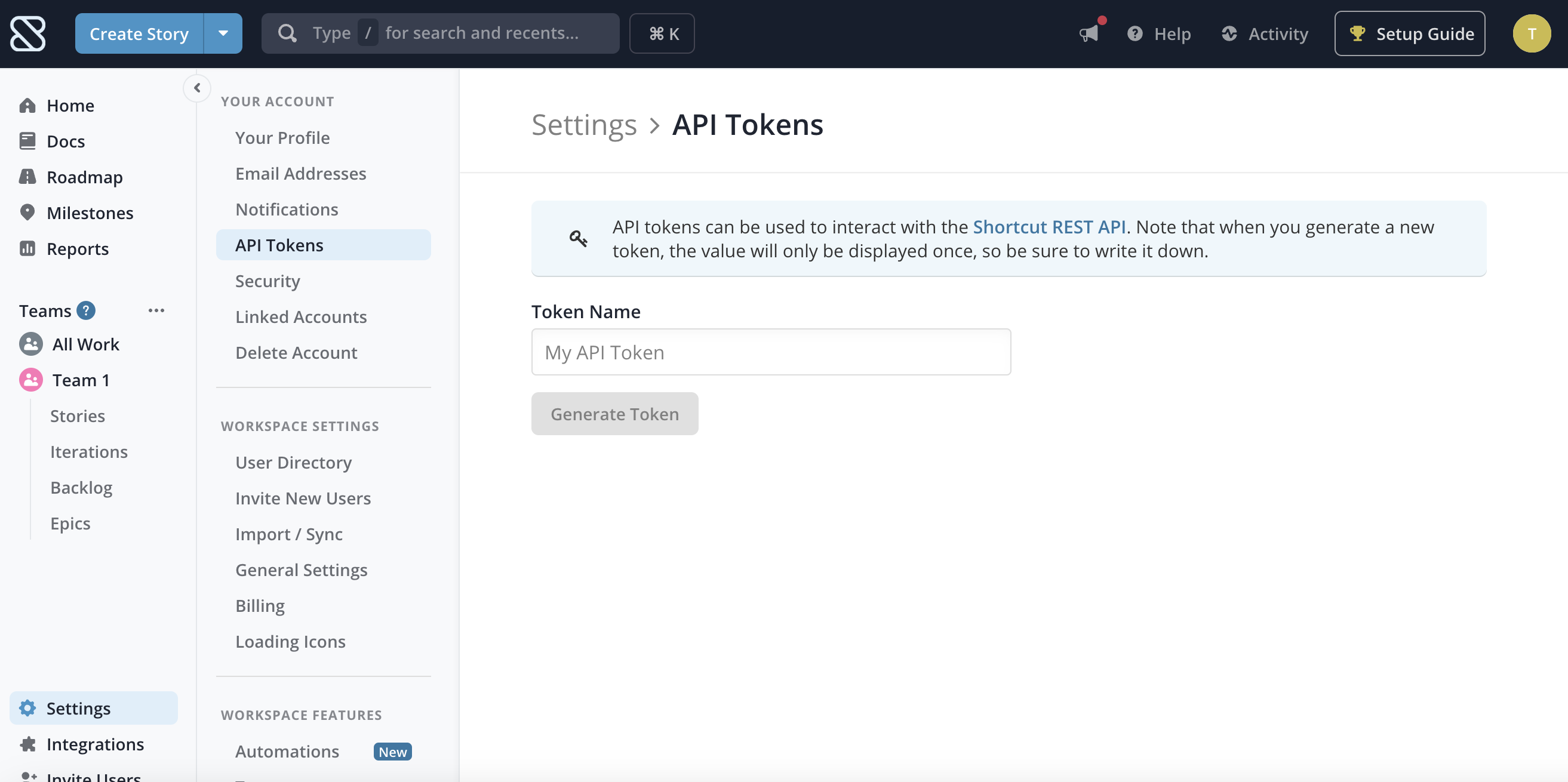Click the search and recents bar

pos(440,33)
